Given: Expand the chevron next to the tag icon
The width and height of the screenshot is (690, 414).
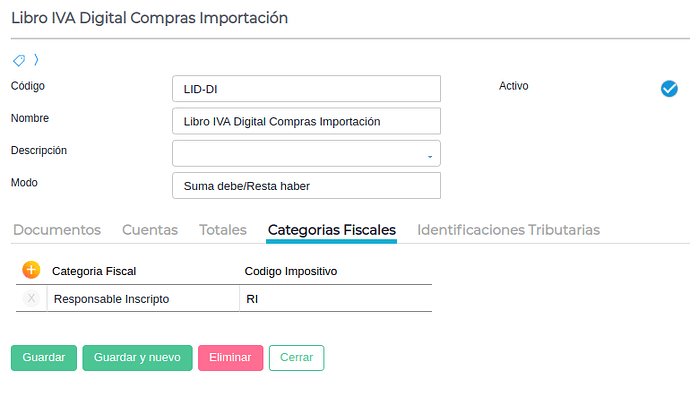Looking at the screenshot, I should click(36, 61).
